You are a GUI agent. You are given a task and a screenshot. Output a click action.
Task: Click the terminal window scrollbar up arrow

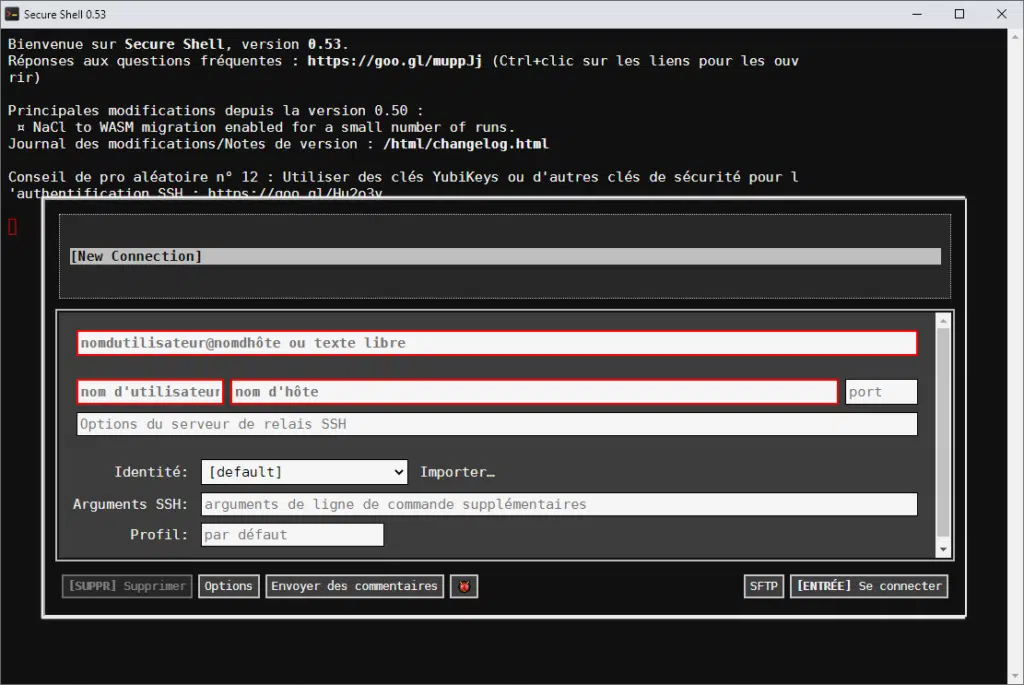1016,37
